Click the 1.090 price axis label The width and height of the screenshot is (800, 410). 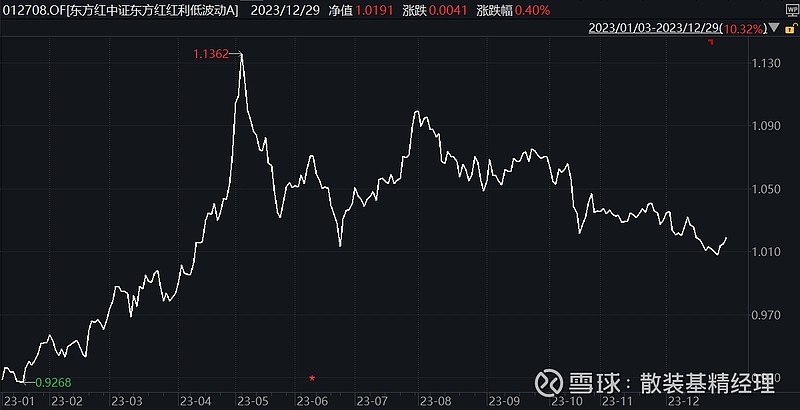point(766,125)
